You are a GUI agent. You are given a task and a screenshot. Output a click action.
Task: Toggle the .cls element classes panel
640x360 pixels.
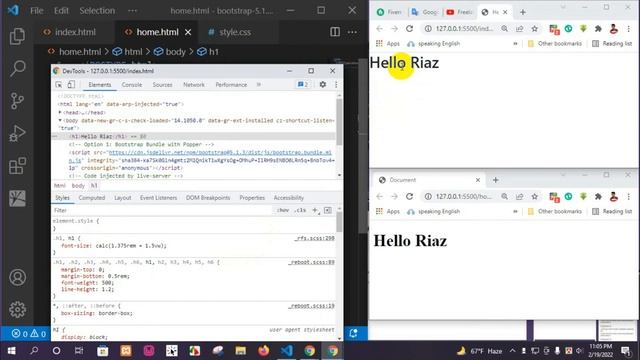pos(301,210)
